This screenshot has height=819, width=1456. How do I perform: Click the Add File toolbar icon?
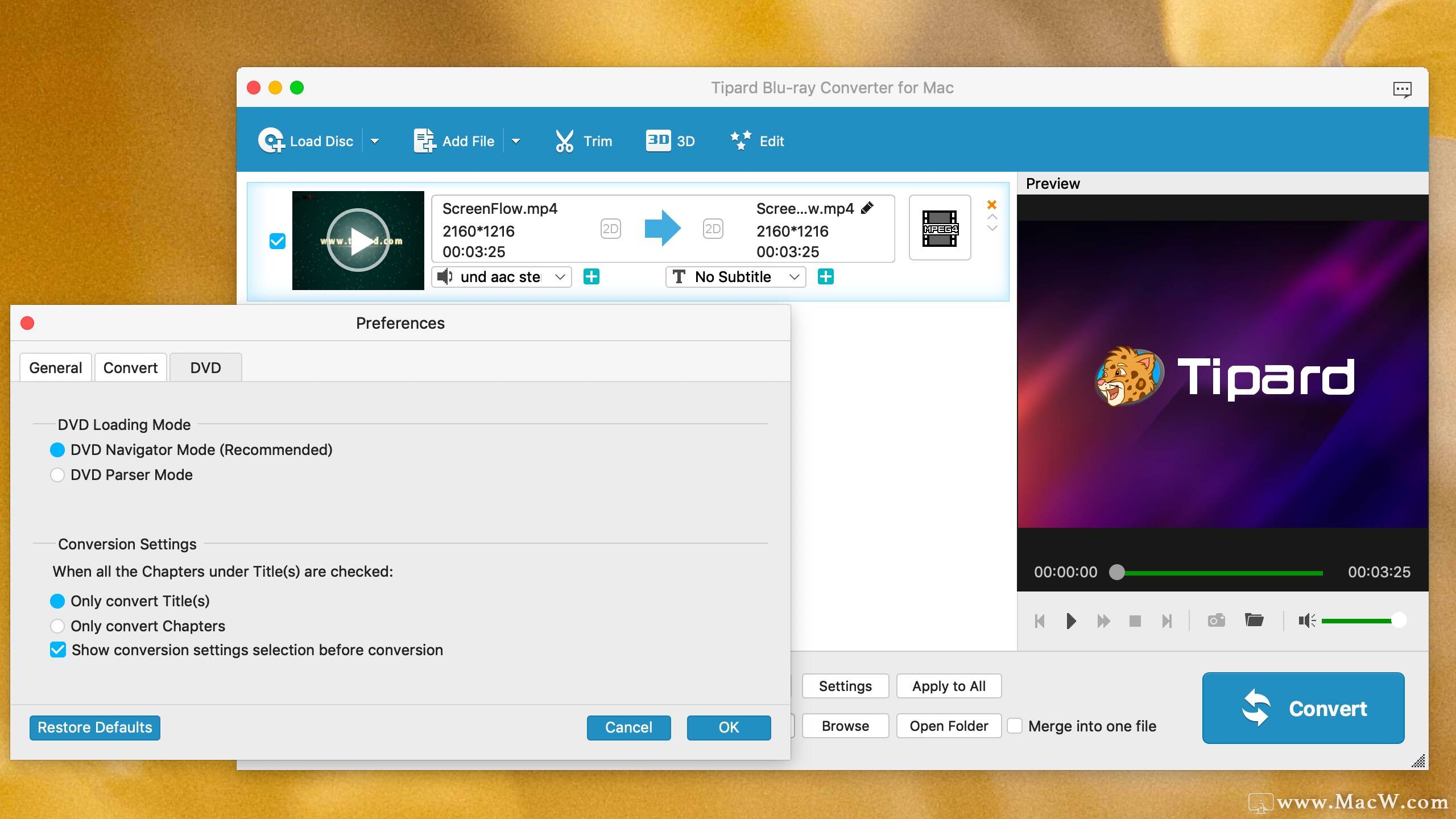point(424,140)
